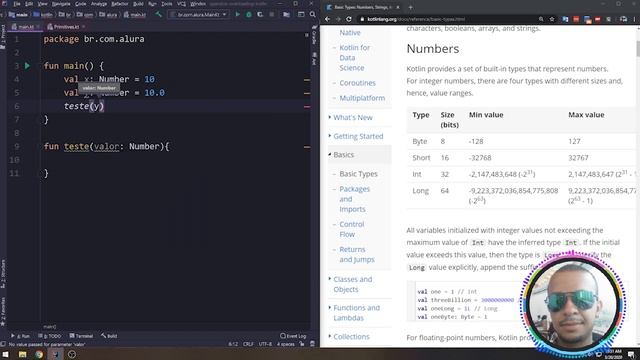Open Chrome from the taskbar
This screenshot has width=640, height=360.
click(39, 354)
